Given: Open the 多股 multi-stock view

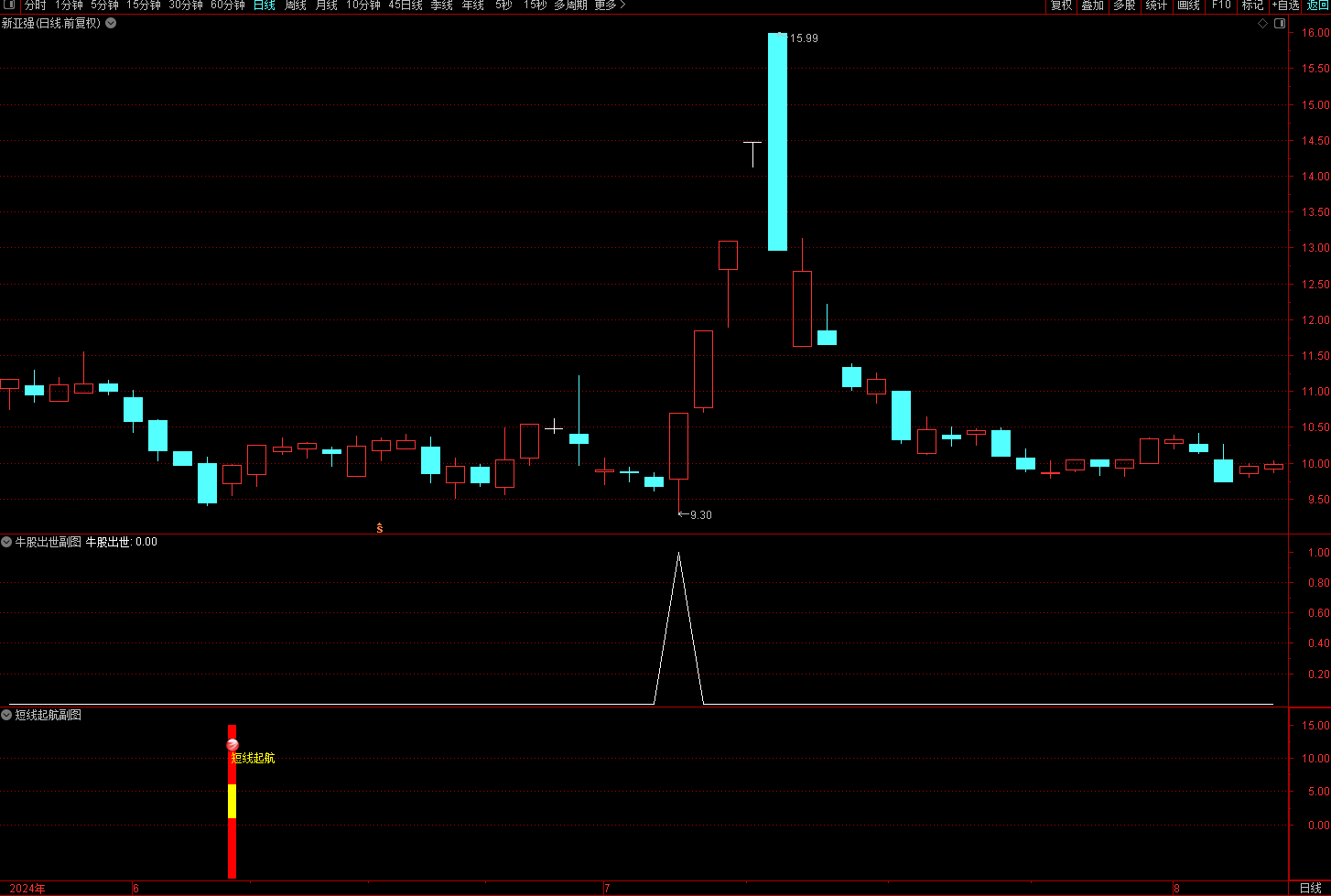Looking at the screenshot, I should pos(1124,5).
